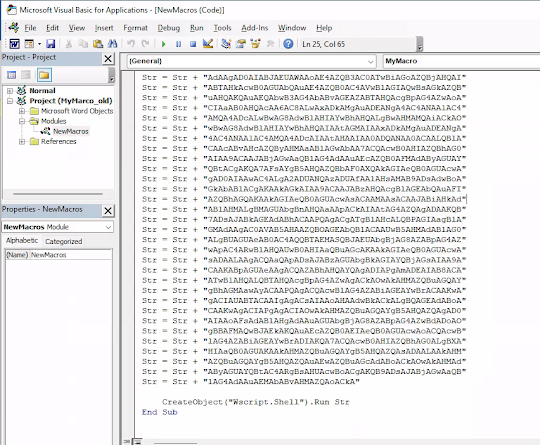Open the Tools menu
Screen dimensions: 540x445
coord(222,28)
